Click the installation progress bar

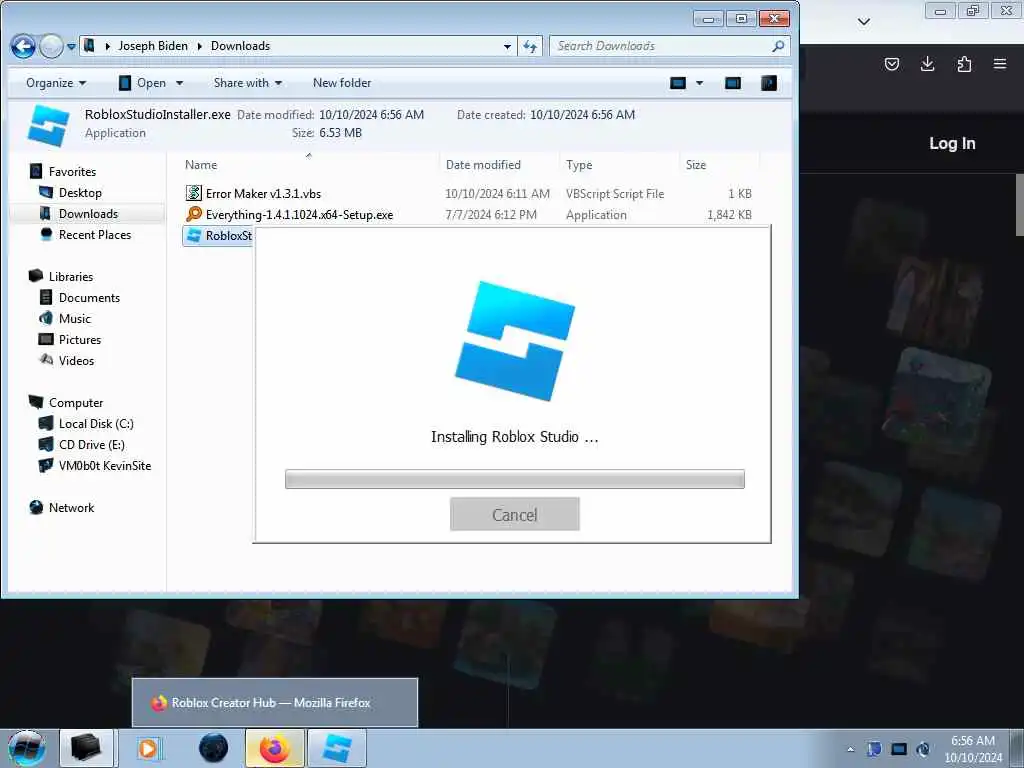pyautogui.click(x=515, y=479)
